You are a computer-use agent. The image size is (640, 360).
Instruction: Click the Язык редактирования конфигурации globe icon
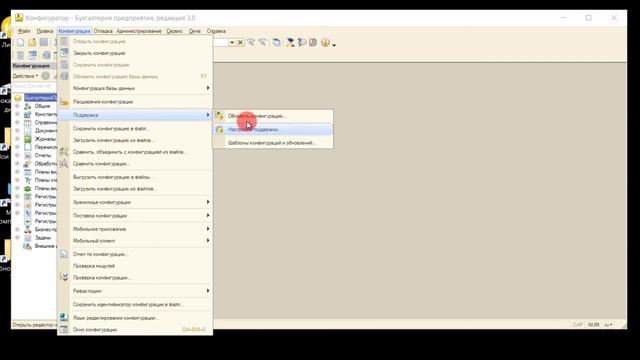click(64, 317)
